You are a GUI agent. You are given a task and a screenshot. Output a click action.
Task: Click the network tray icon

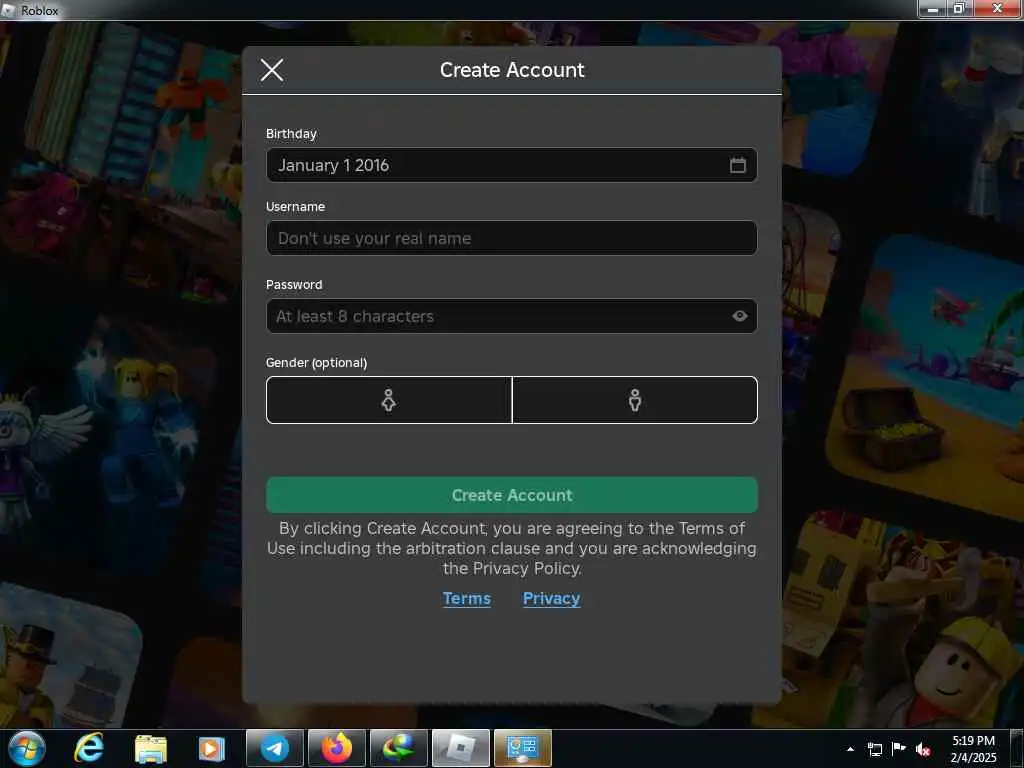[874, 749]
